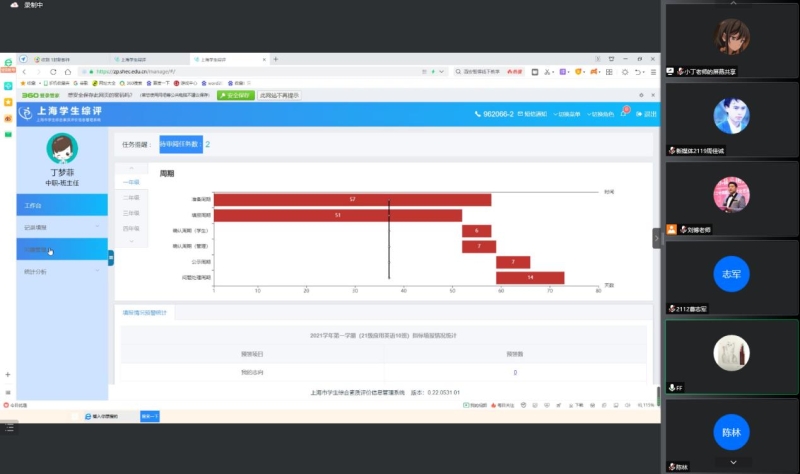
Task: Open address bar dropdown chevron
Action: tap(441, 72)
